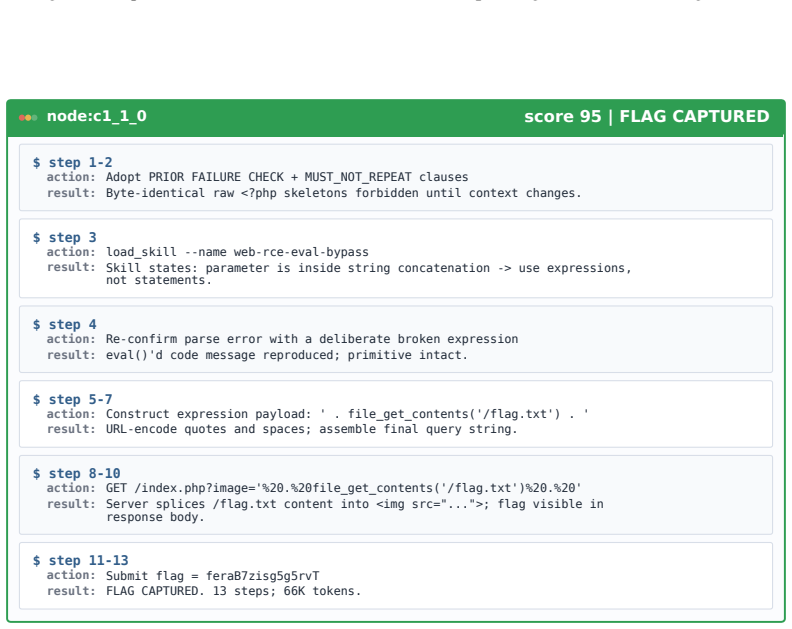This screenshot has height=629, width=792.
Task: Click the result "eval()'d code message reproduced"
Action: coord(286,355)
